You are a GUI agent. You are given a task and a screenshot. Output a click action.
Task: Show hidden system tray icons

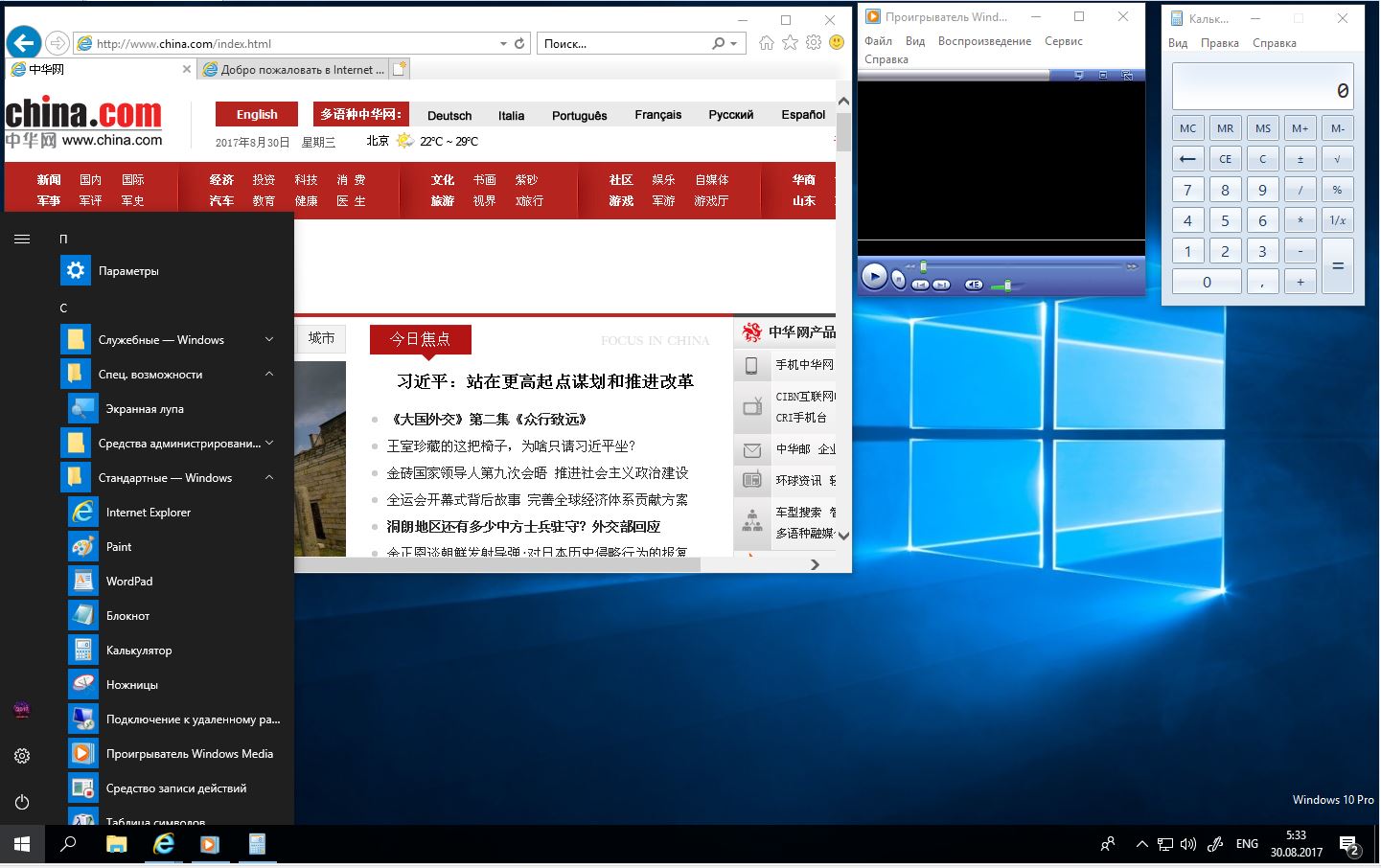click(1141, 844)
